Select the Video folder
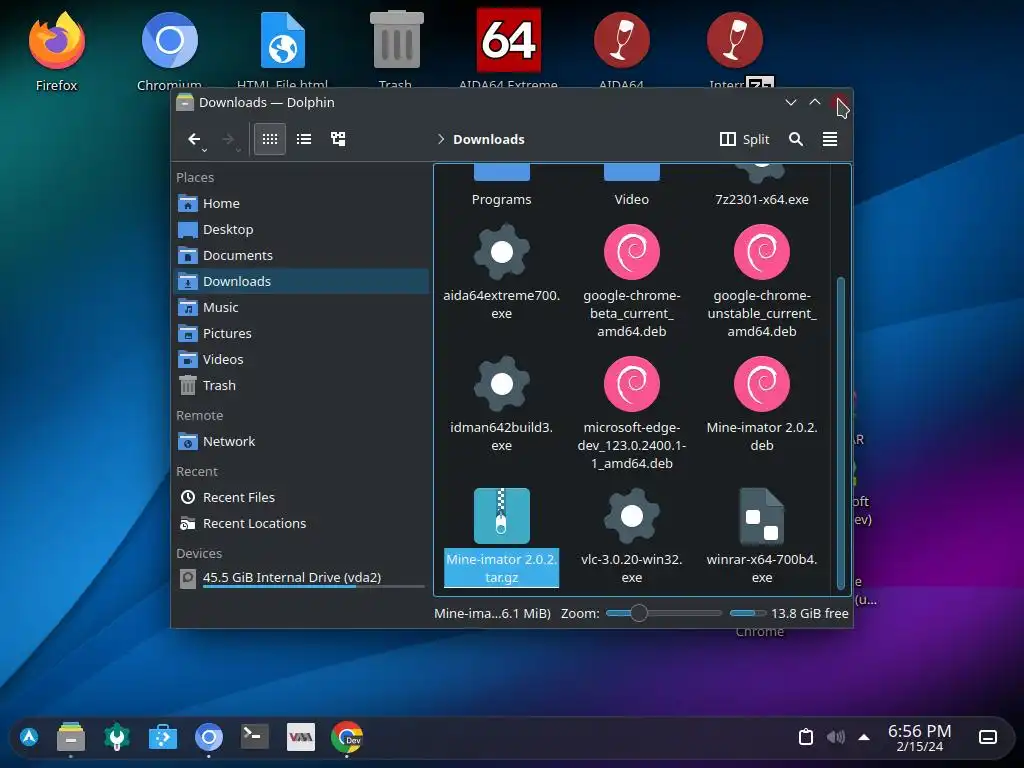 (x=632, y=187)
